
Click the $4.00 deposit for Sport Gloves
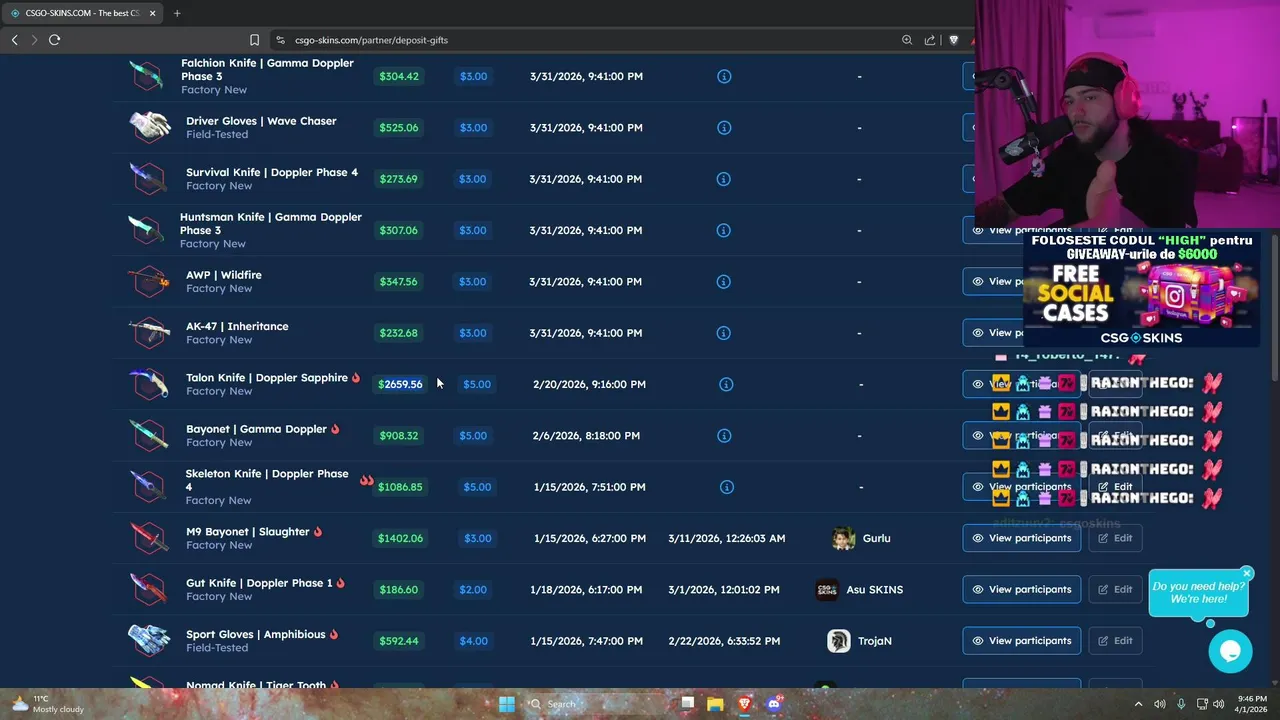[x=473, y=641]
